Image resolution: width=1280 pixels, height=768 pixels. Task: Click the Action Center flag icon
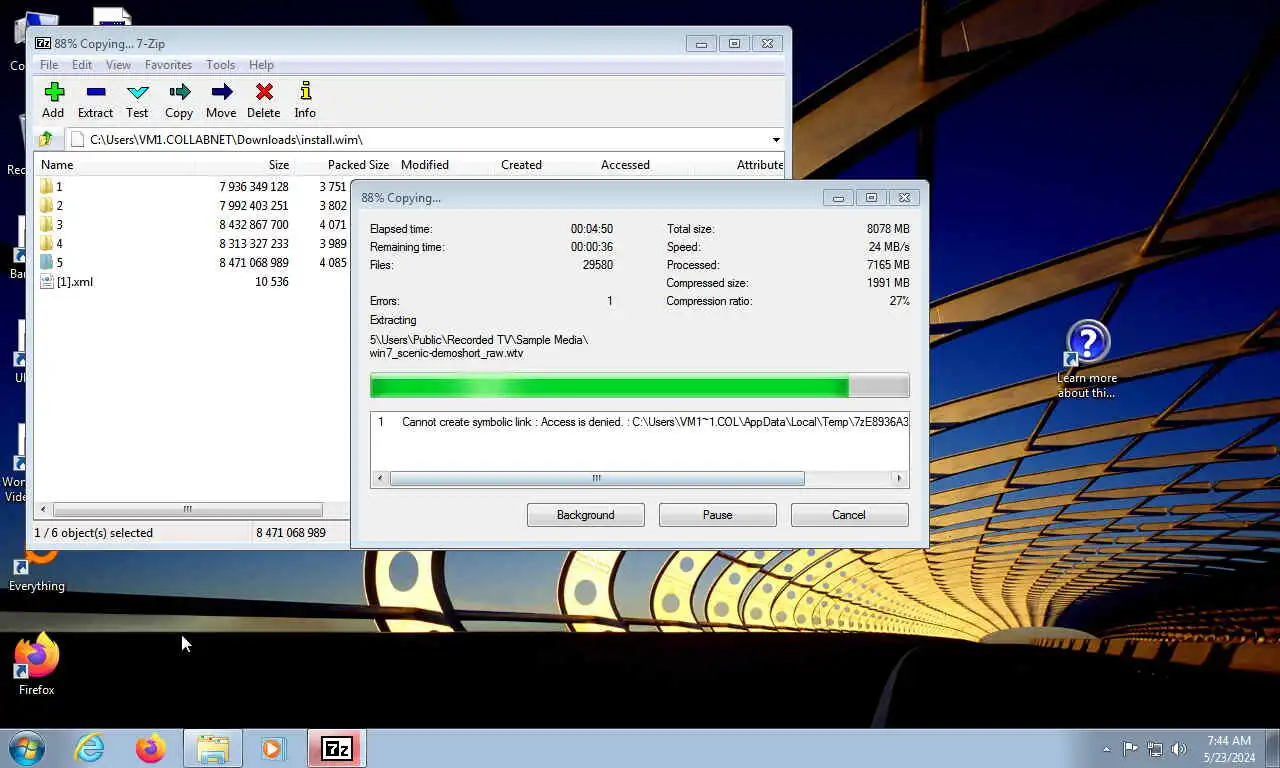[1130, 748]
